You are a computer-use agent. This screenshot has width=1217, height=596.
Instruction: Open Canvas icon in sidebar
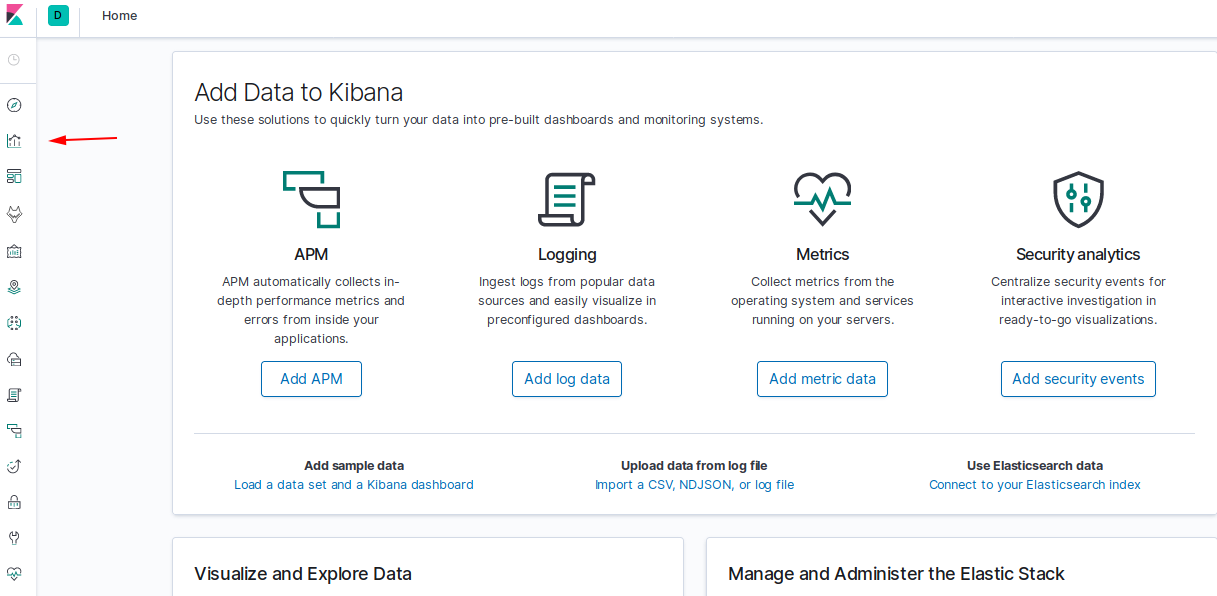click(14, 250)
